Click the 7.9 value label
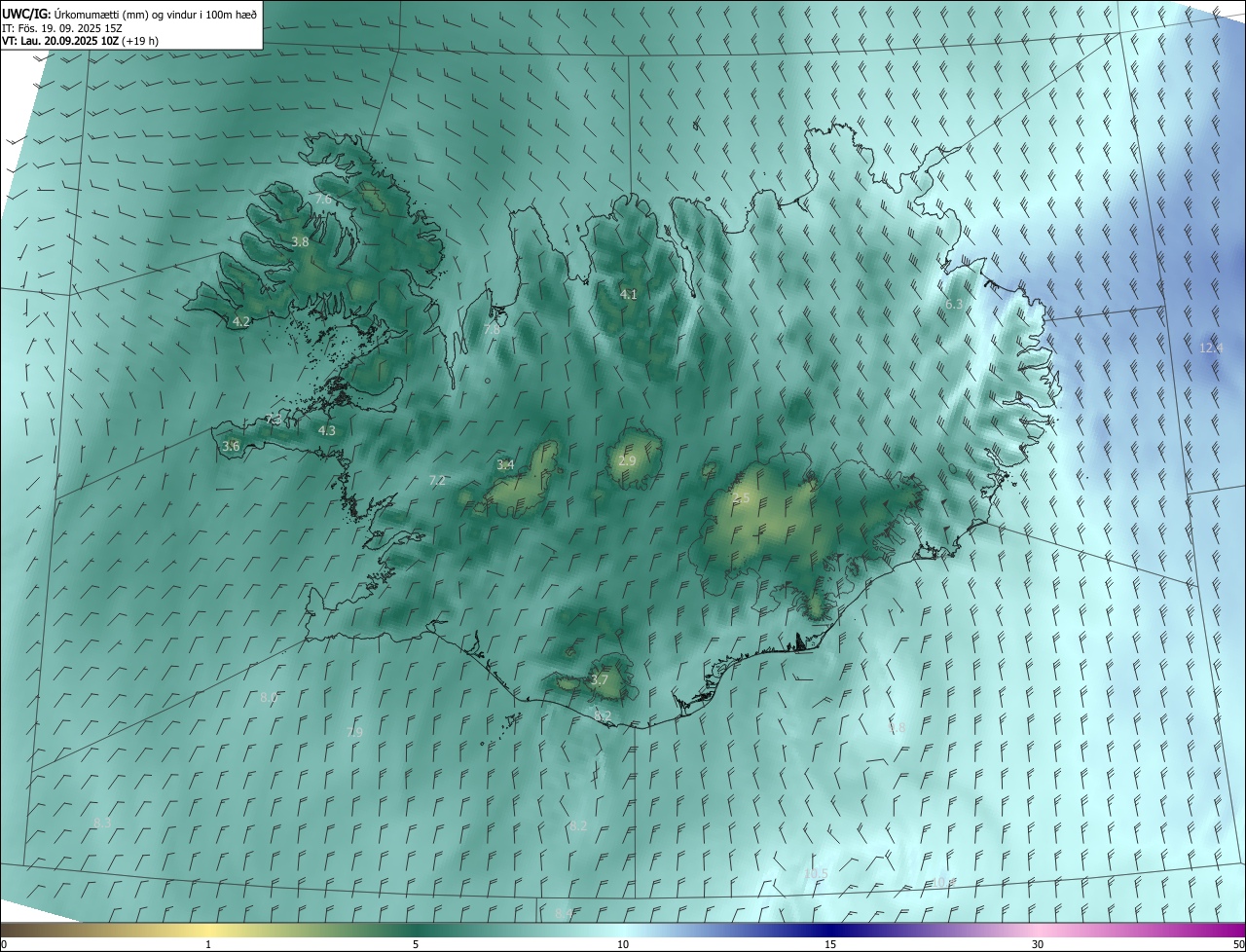The height and width of the screenshot is (952, 1246). click(x=354, y=732)
